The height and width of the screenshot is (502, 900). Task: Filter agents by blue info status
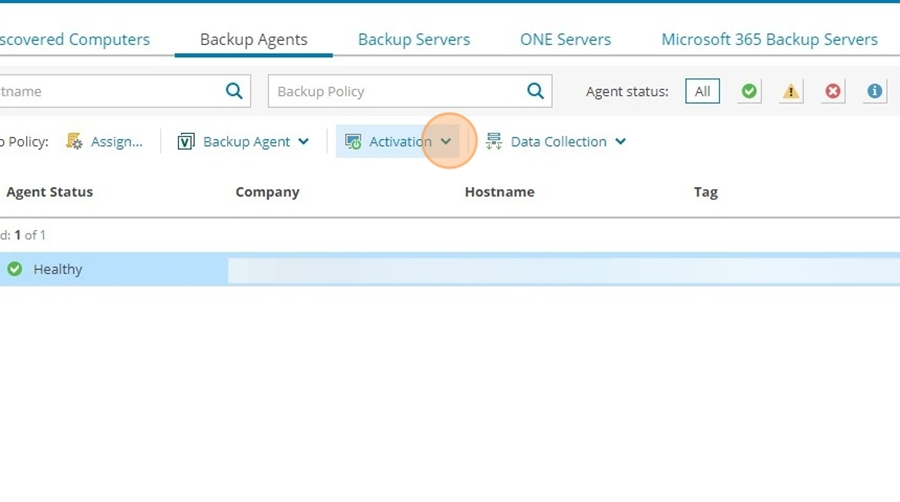pyautogui.click(x=874, y=91)
